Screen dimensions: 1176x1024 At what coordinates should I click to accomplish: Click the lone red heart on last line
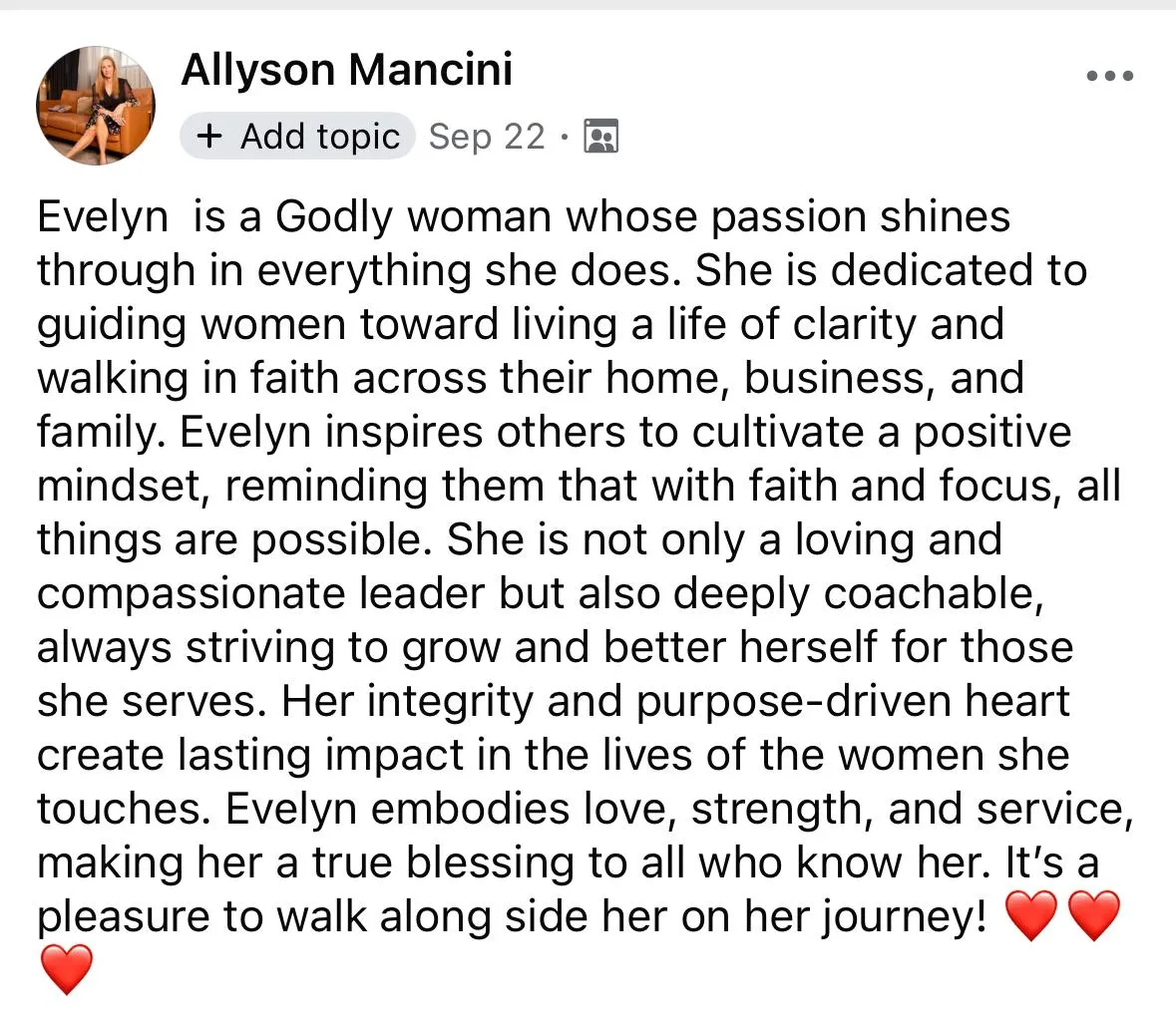(x=66, y=969)
